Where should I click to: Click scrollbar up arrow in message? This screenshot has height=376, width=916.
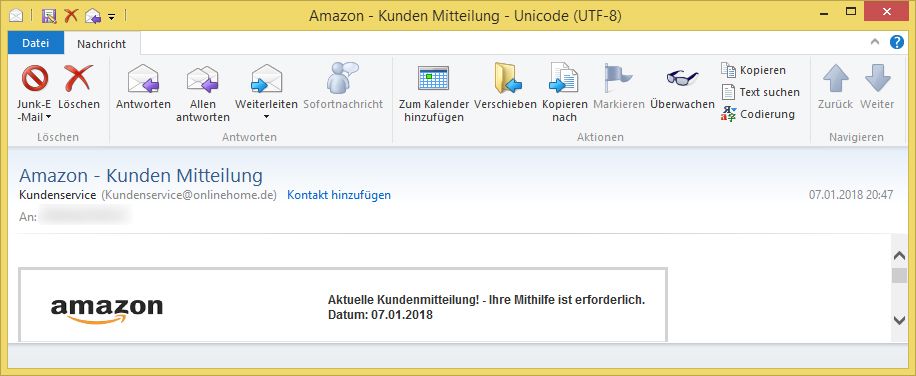[x=899, y=255]
